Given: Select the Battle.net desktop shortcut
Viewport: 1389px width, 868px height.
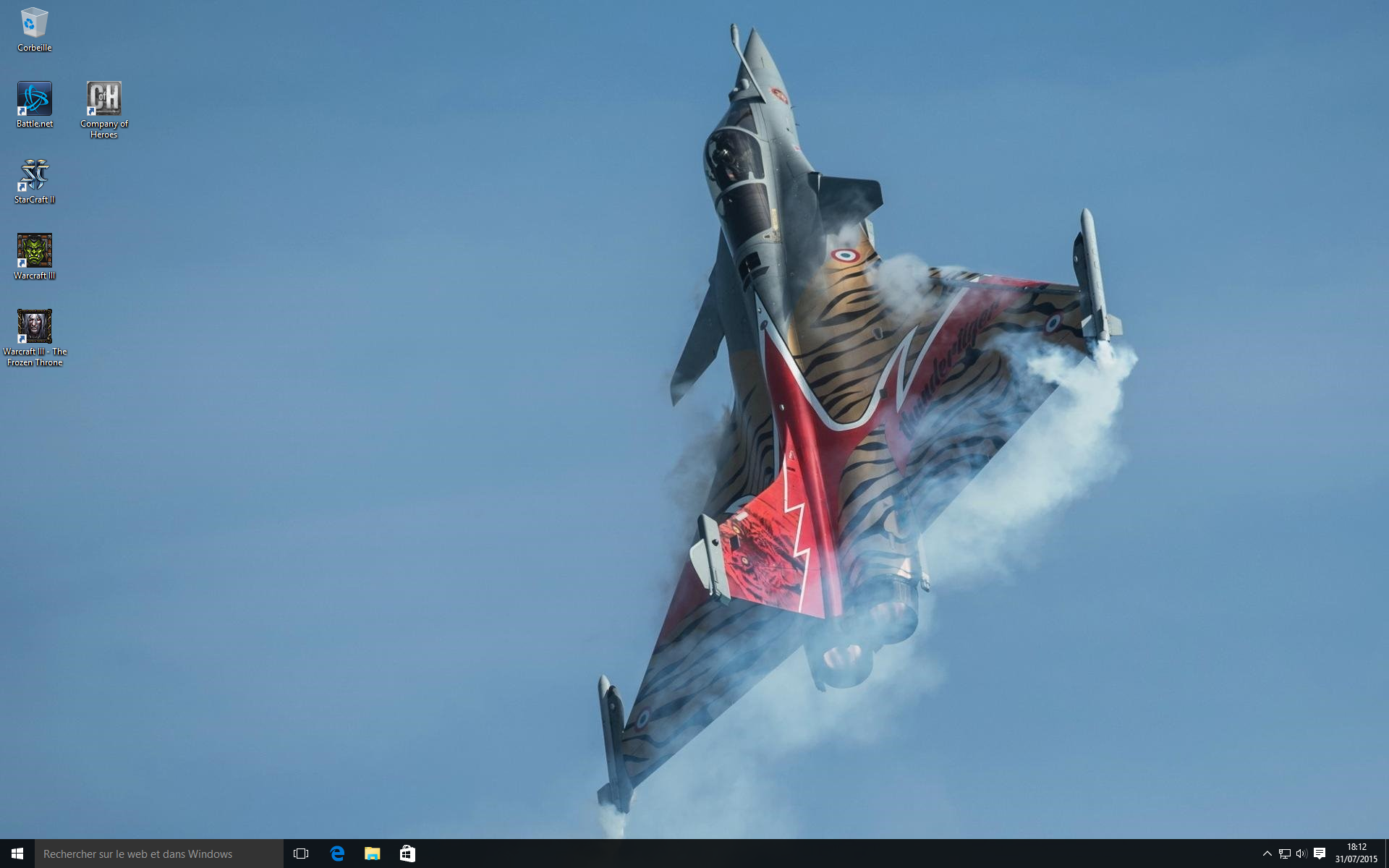Looking at the screenshot, I should [x=34, y=99].
